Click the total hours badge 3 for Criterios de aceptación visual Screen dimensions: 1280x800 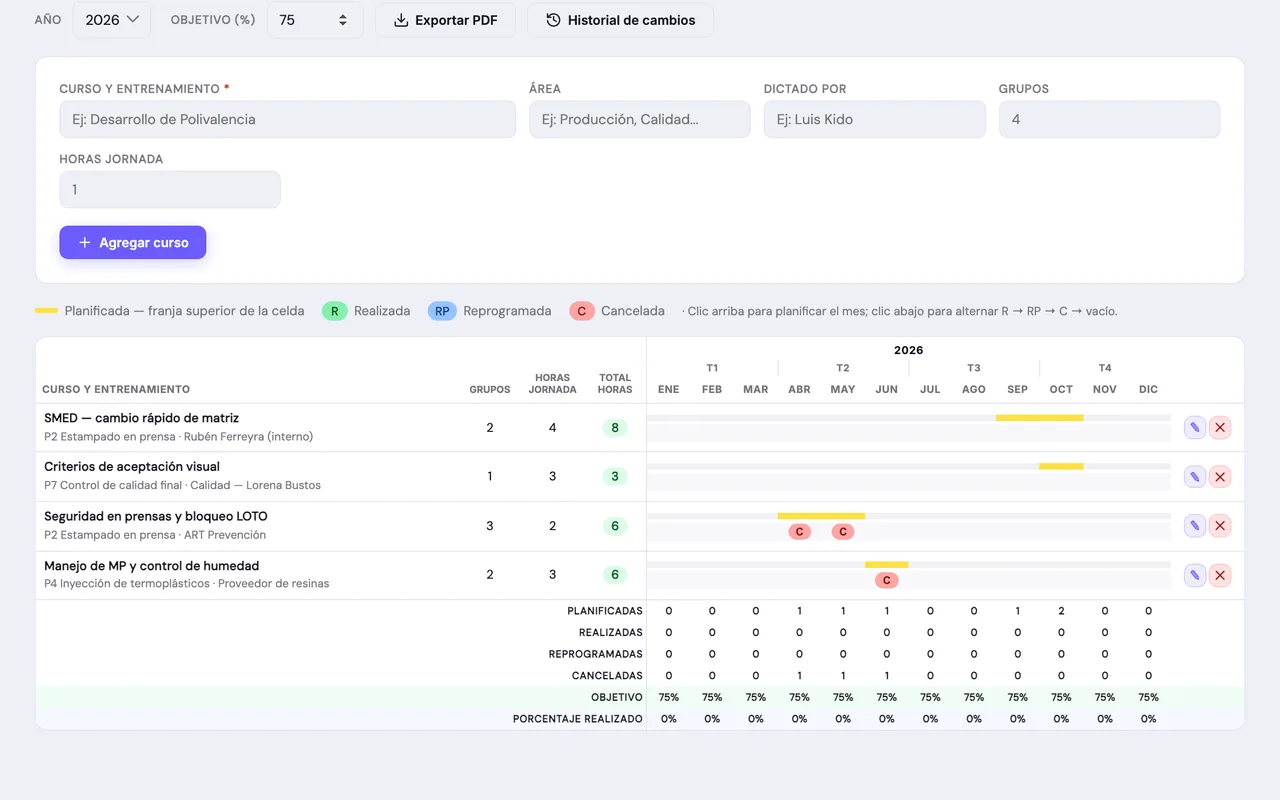coord(615,477)
